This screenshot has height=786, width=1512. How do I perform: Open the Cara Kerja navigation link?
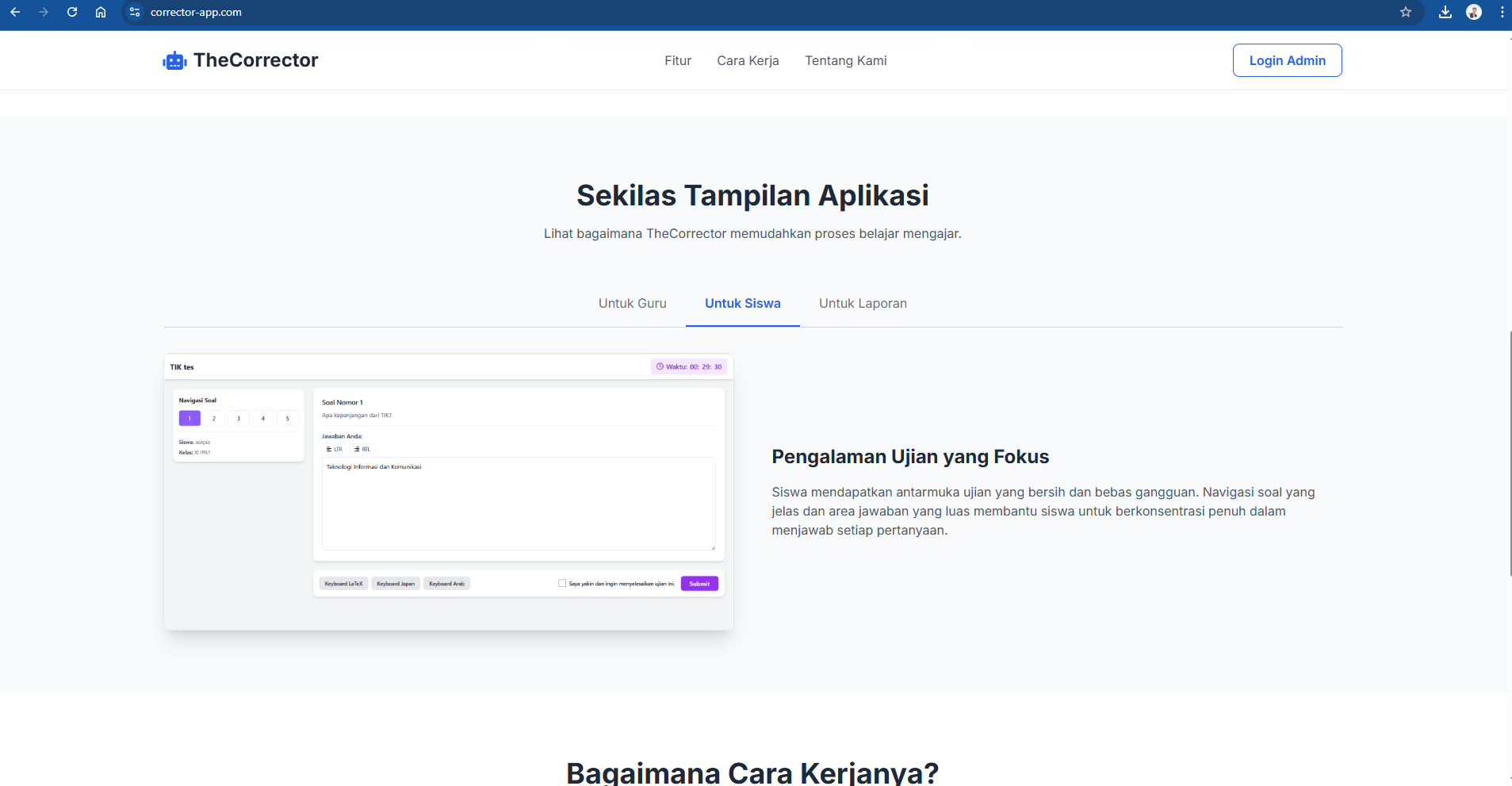748,60
